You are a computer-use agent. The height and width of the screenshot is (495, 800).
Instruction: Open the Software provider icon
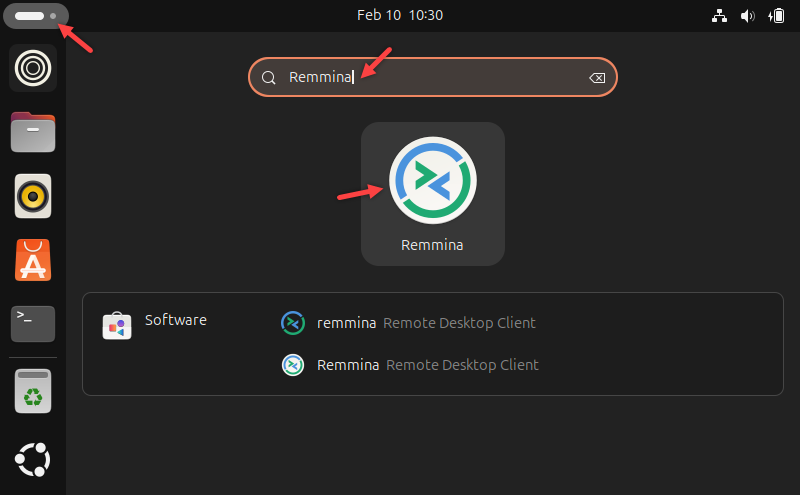click(x=117, y=325)
